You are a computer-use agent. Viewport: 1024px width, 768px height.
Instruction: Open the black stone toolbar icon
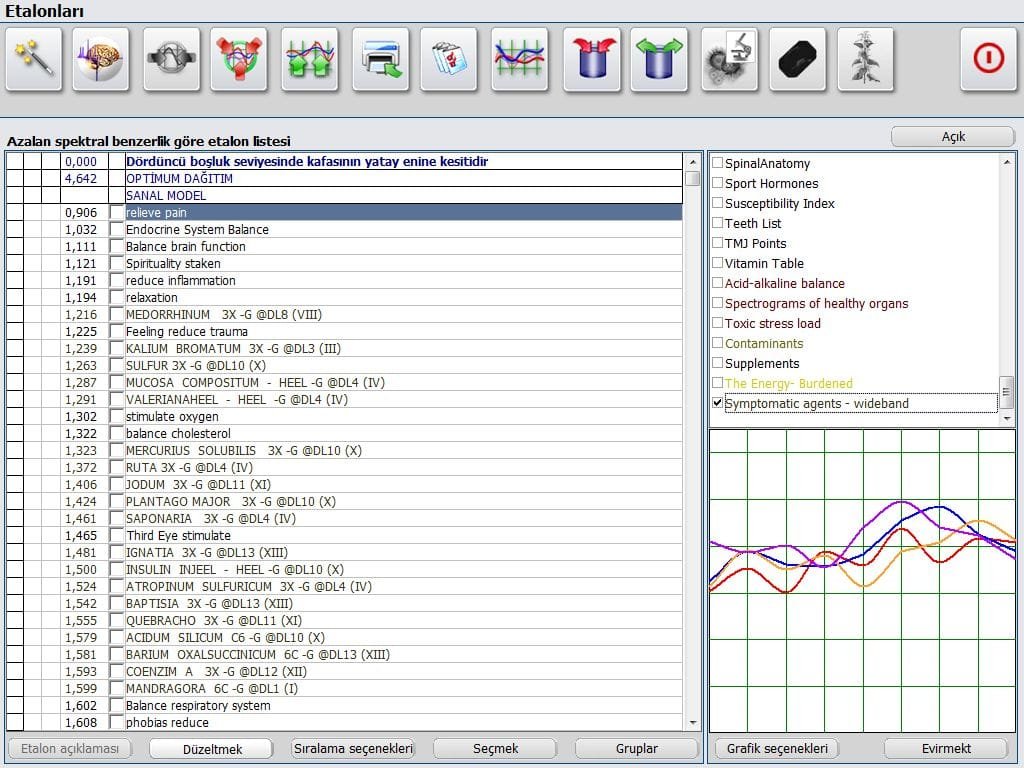pos(797,59)
